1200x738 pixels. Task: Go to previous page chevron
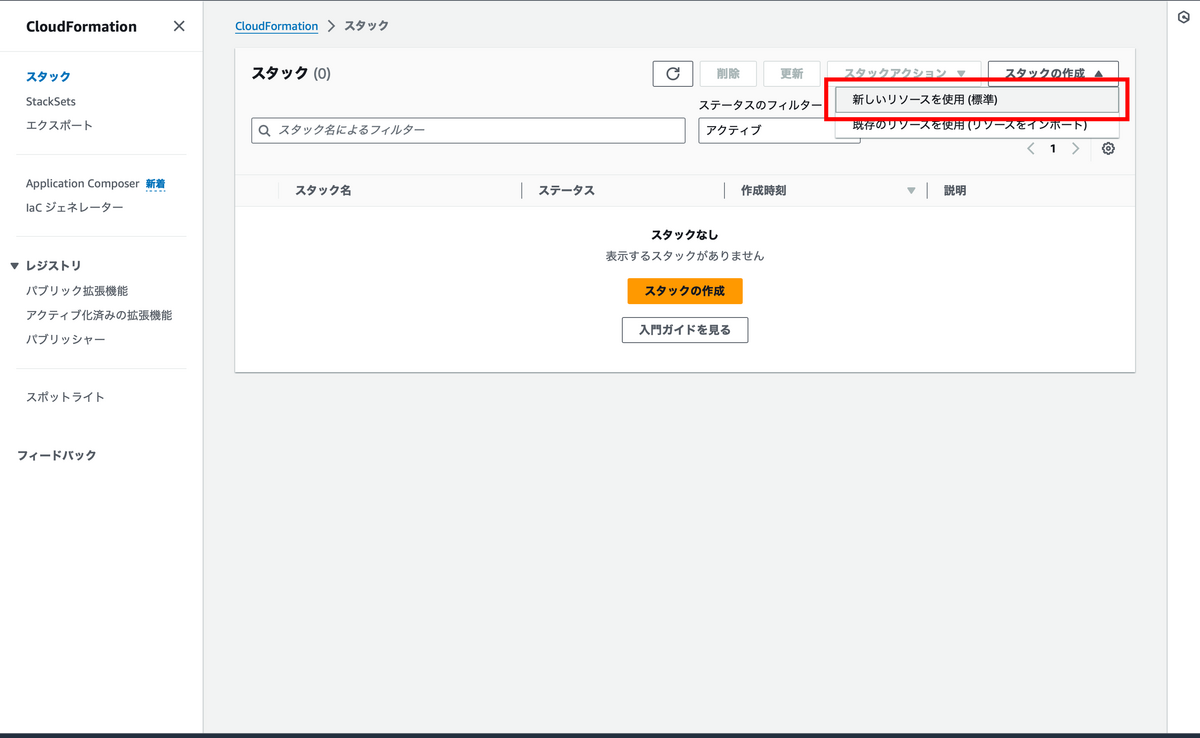(1031, 148)
